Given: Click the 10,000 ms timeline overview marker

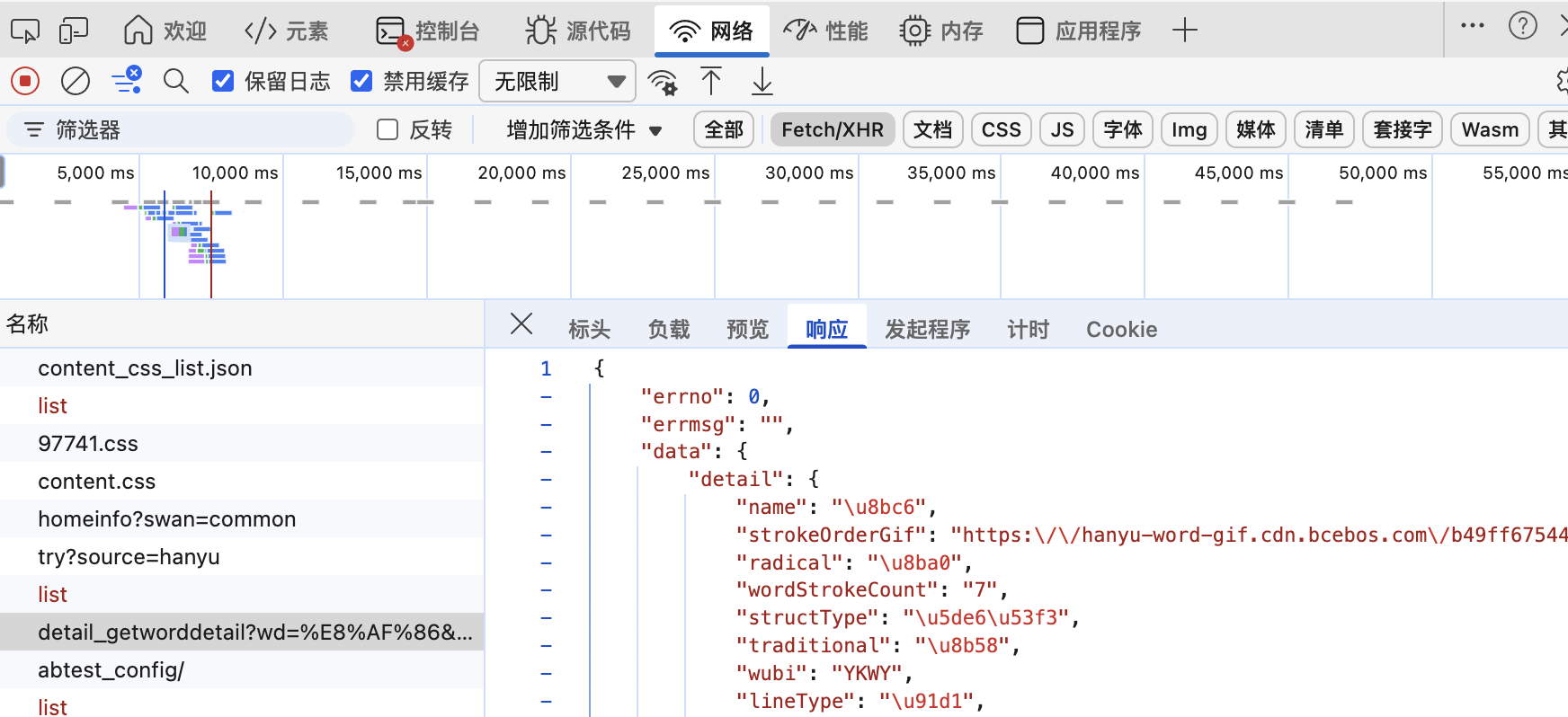Looking at the screenshot, I should tap(235, 173).
